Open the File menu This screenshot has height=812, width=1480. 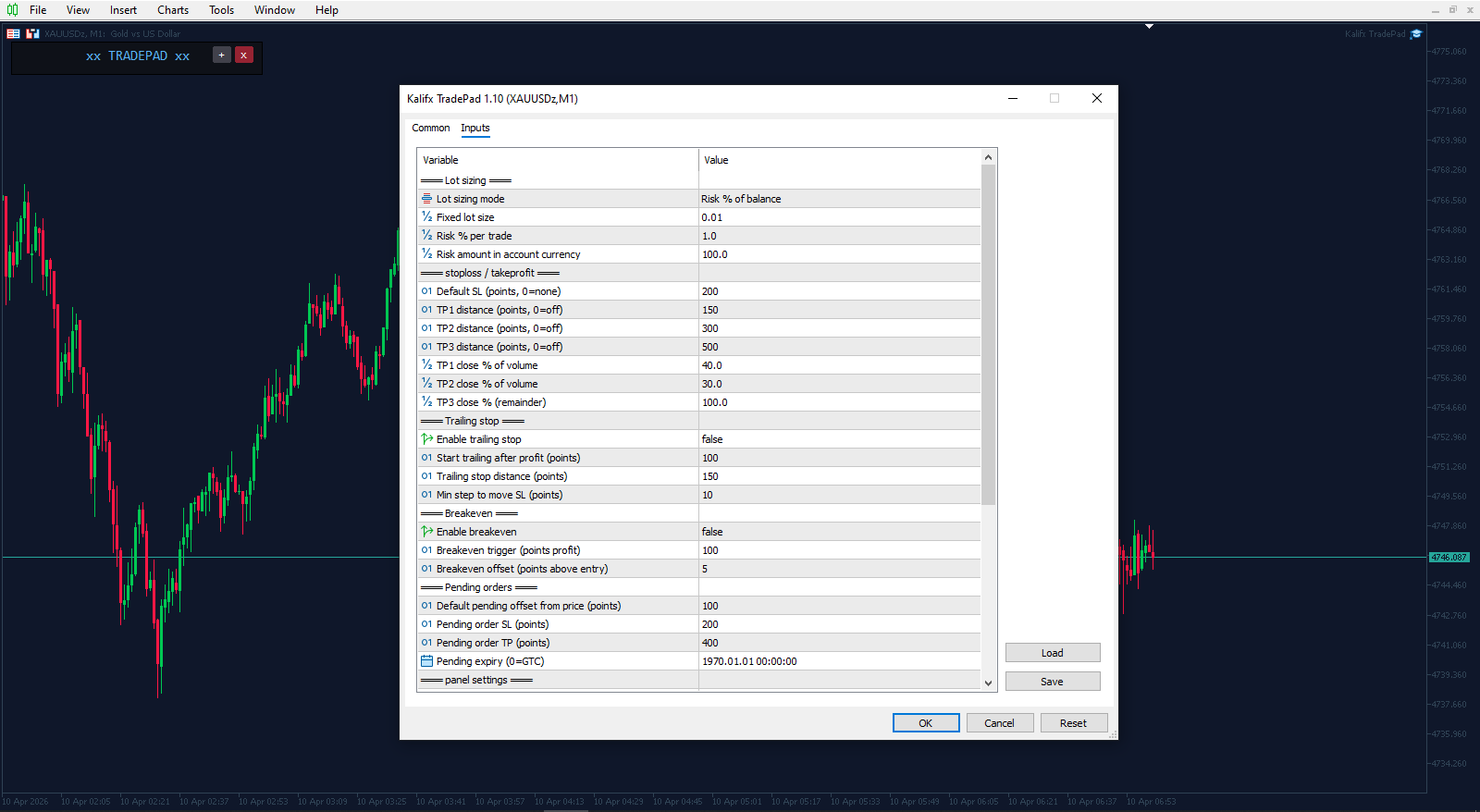(x=38, y=10)
